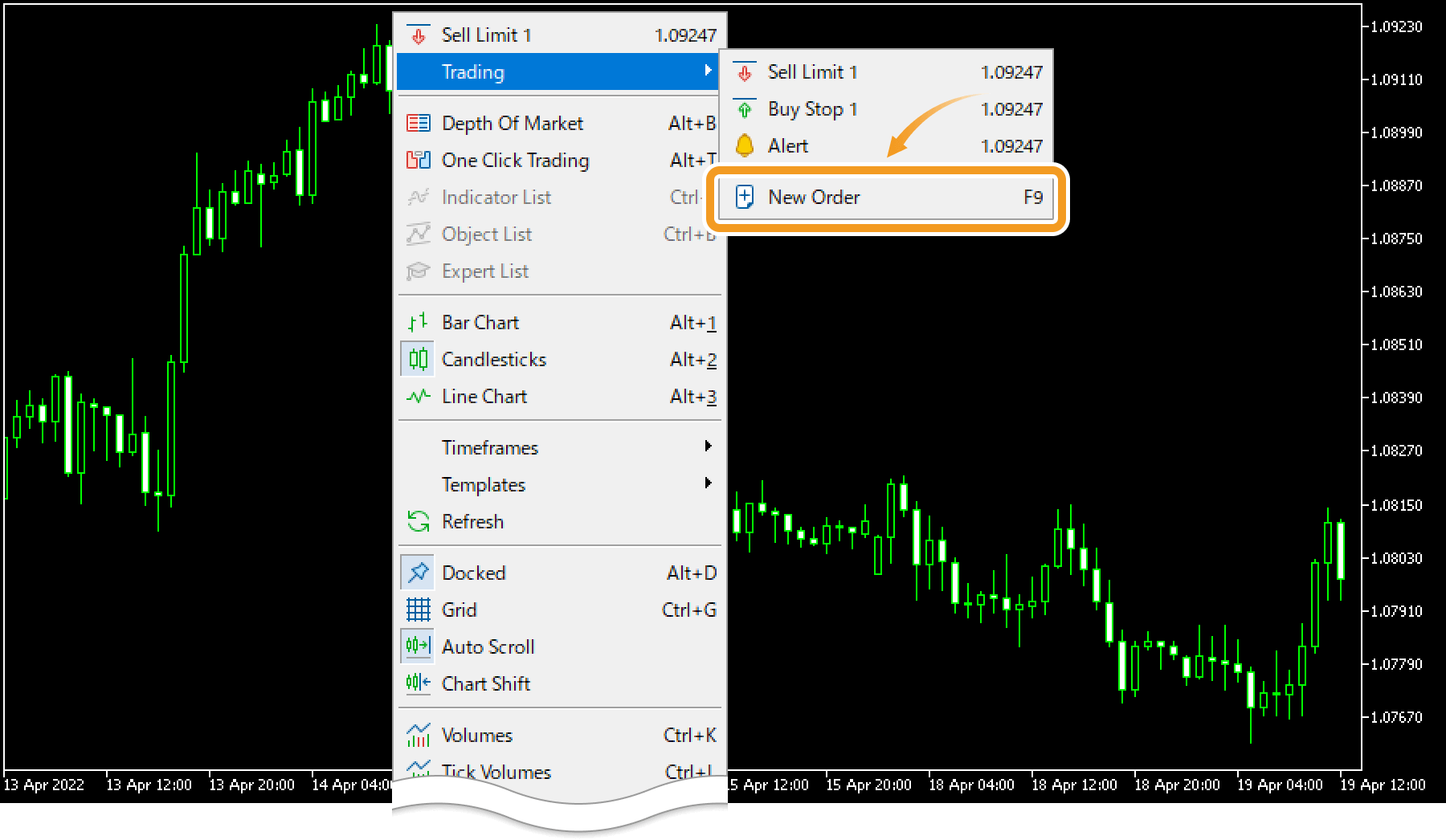Click the Refresh icon
The width and height of the screenshot is (1446, 840).
click(x=418, y=521)
